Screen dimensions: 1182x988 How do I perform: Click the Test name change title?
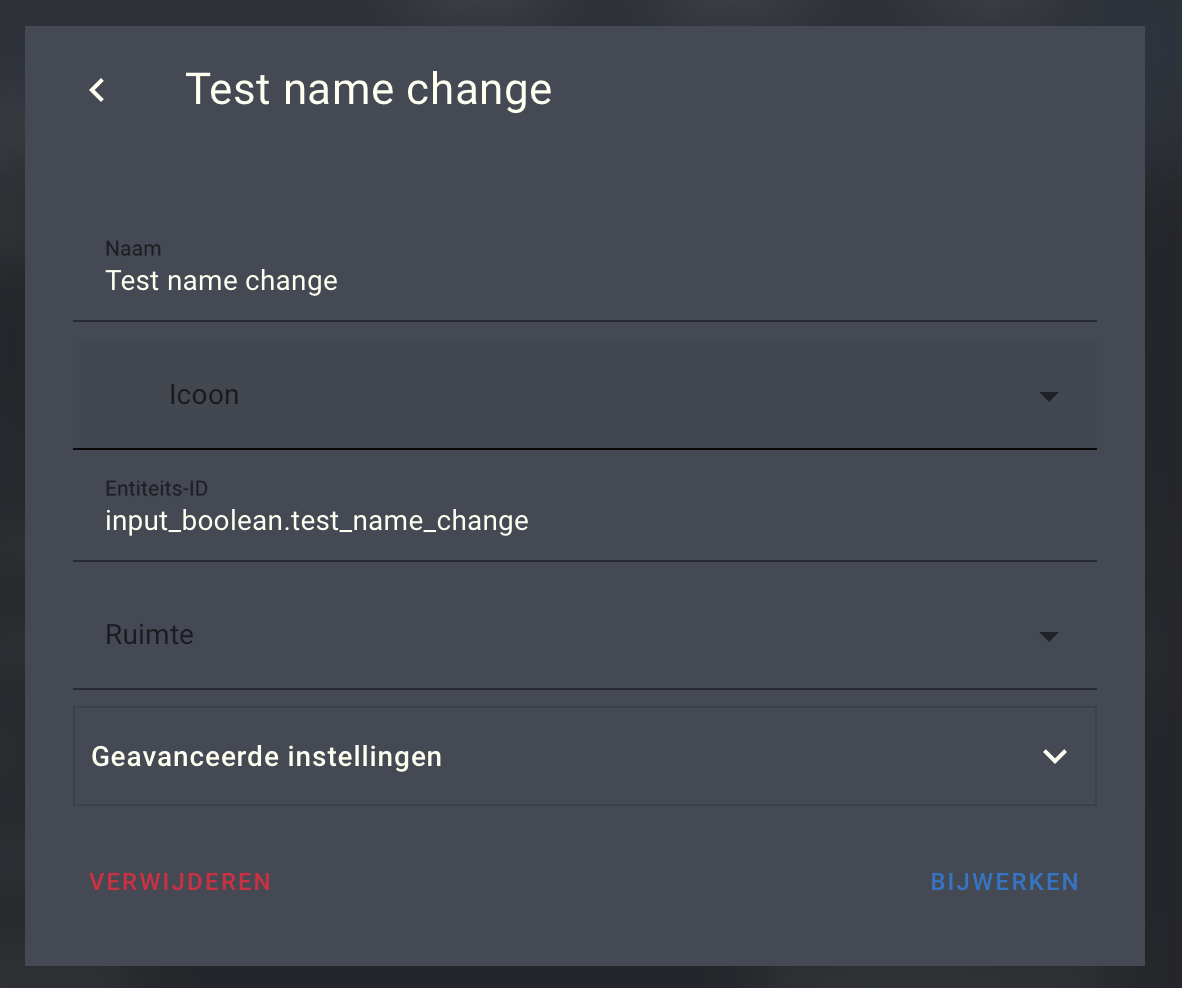pos(368,89)
